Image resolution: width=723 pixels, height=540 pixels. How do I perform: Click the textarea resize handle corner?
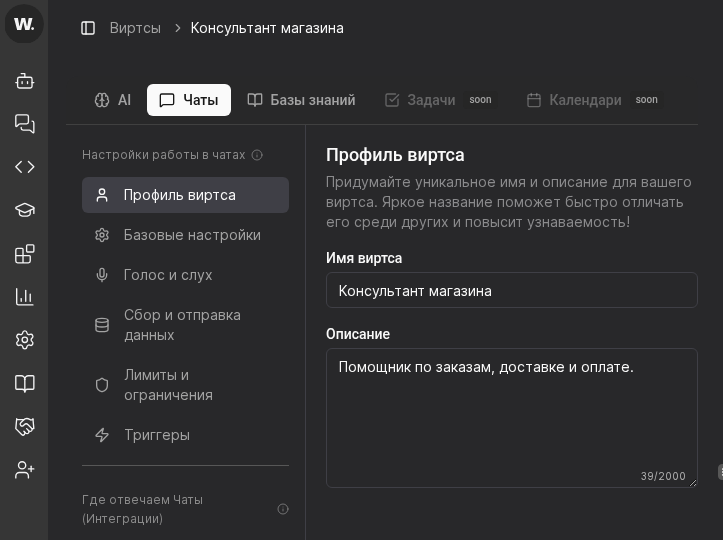tap(693, 482)
